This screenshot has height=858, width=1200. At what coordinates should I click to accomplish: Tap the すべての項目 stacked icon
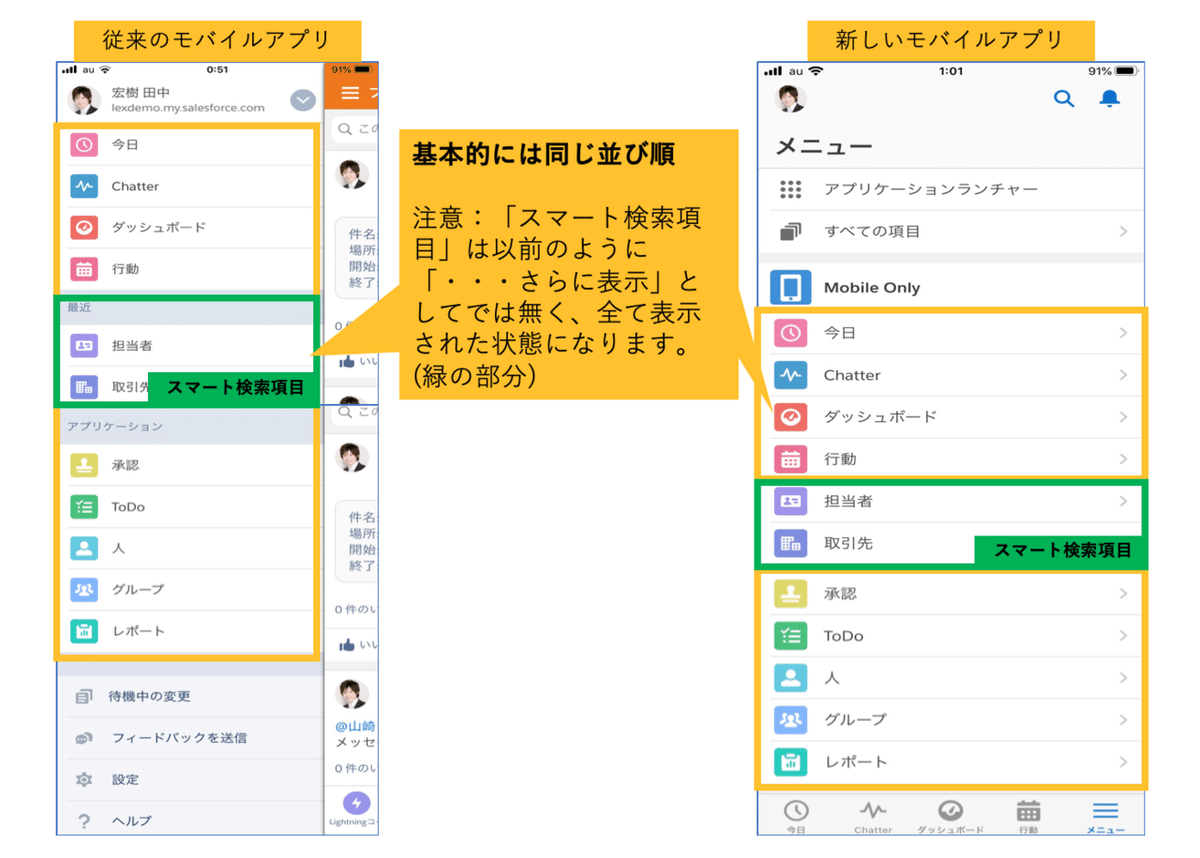(790, 231)
